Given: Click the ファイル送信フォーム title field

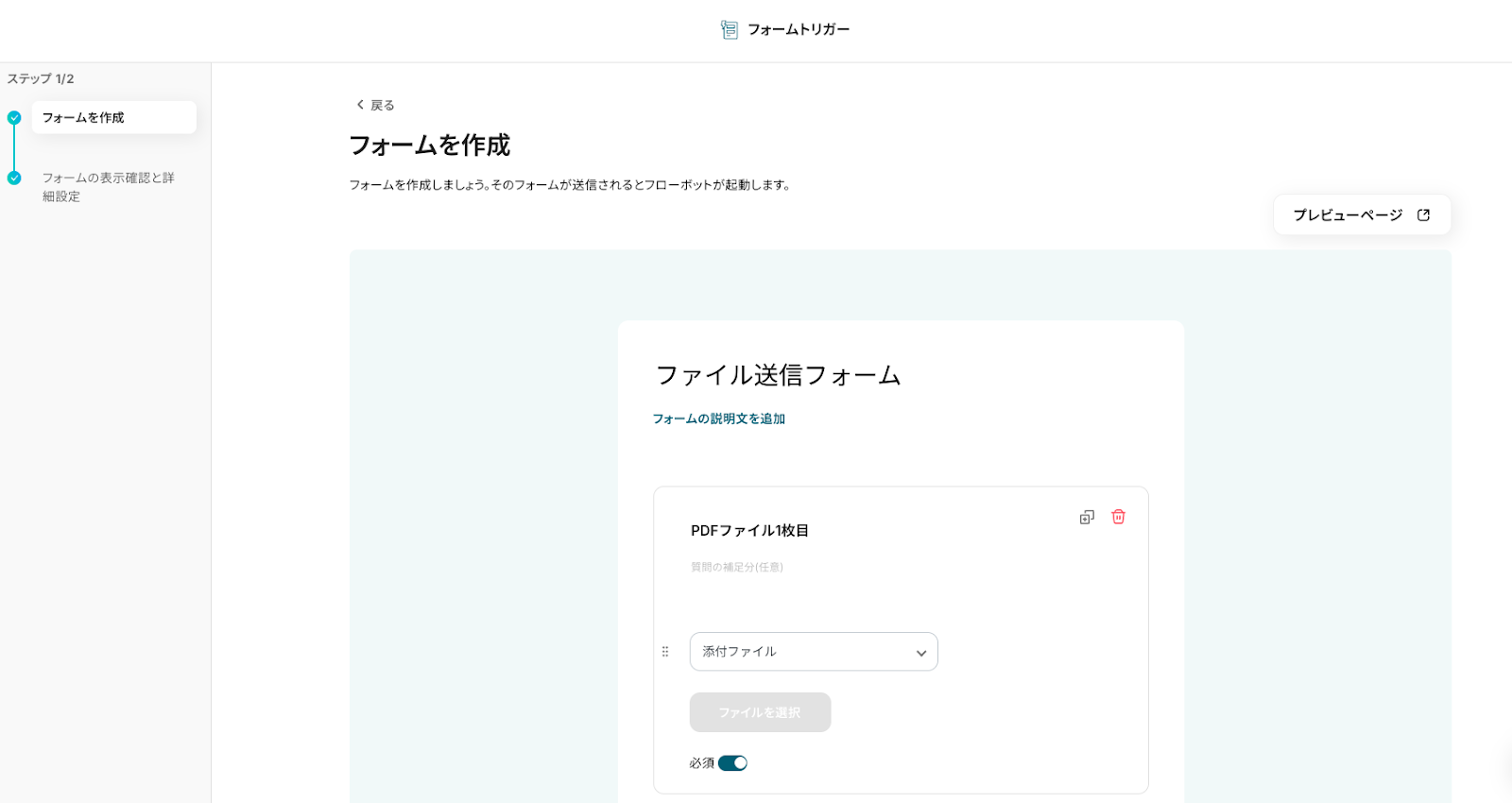Looking at the screenshot, I should click(x=779, y=375).
